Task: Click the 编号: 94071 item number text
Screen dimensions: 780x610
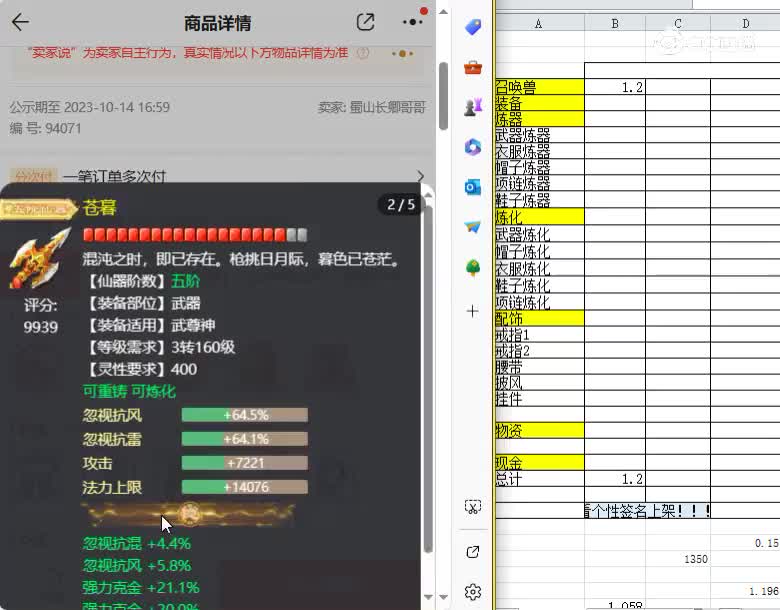Action: click(45, 128)
